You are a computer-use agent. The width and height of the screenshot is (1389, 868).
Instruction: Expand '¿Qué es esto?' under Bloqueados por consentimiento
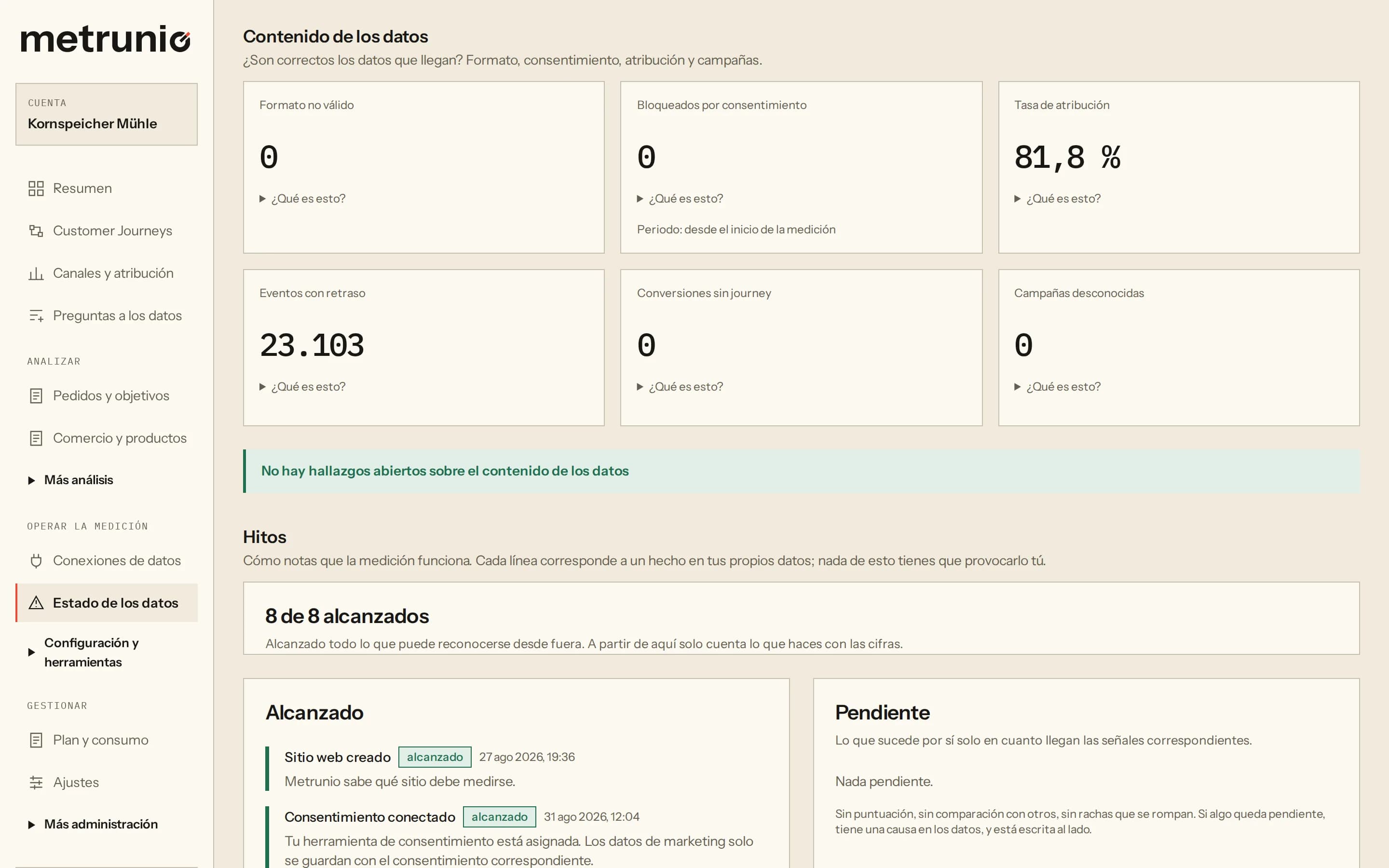point(680,199)
